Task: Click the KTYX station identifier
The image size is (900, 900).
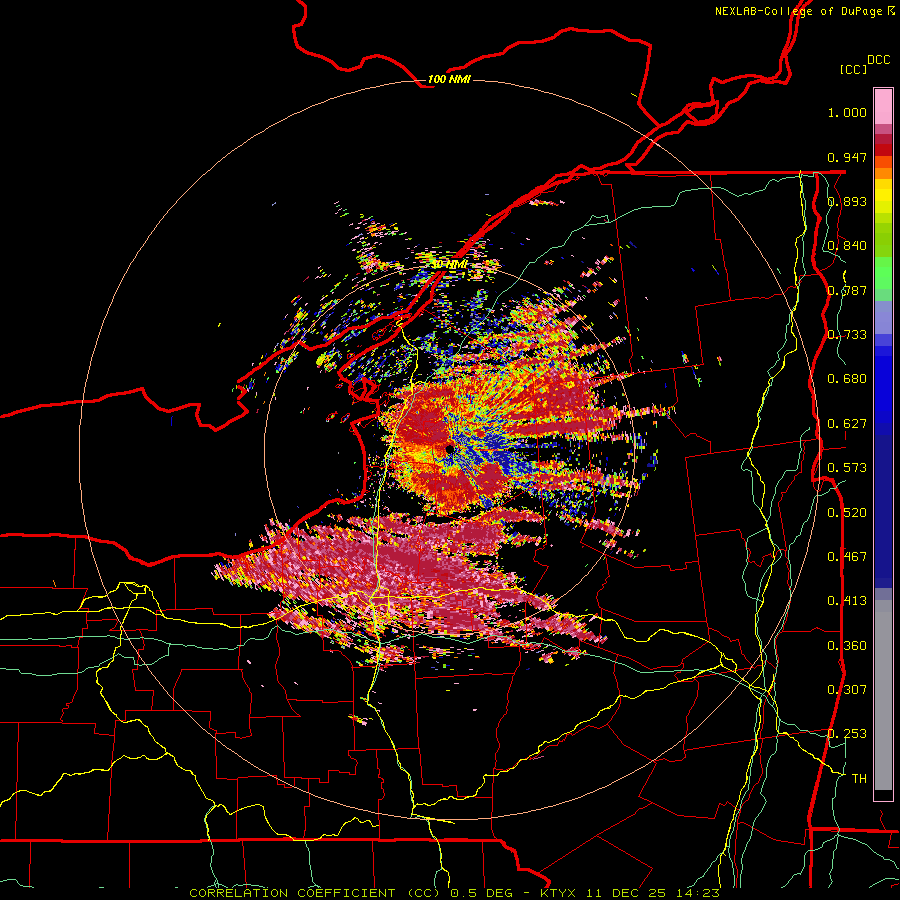Action: 559,893
